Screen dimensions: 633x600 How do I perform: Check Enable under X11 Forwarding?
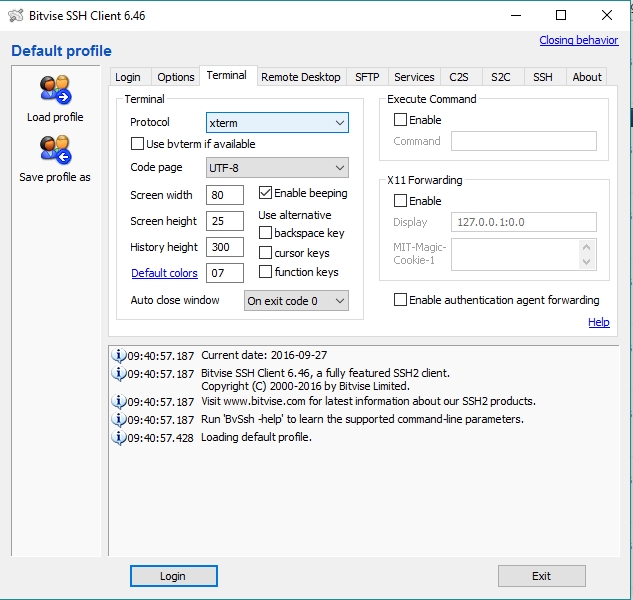(x=400, y=201)
